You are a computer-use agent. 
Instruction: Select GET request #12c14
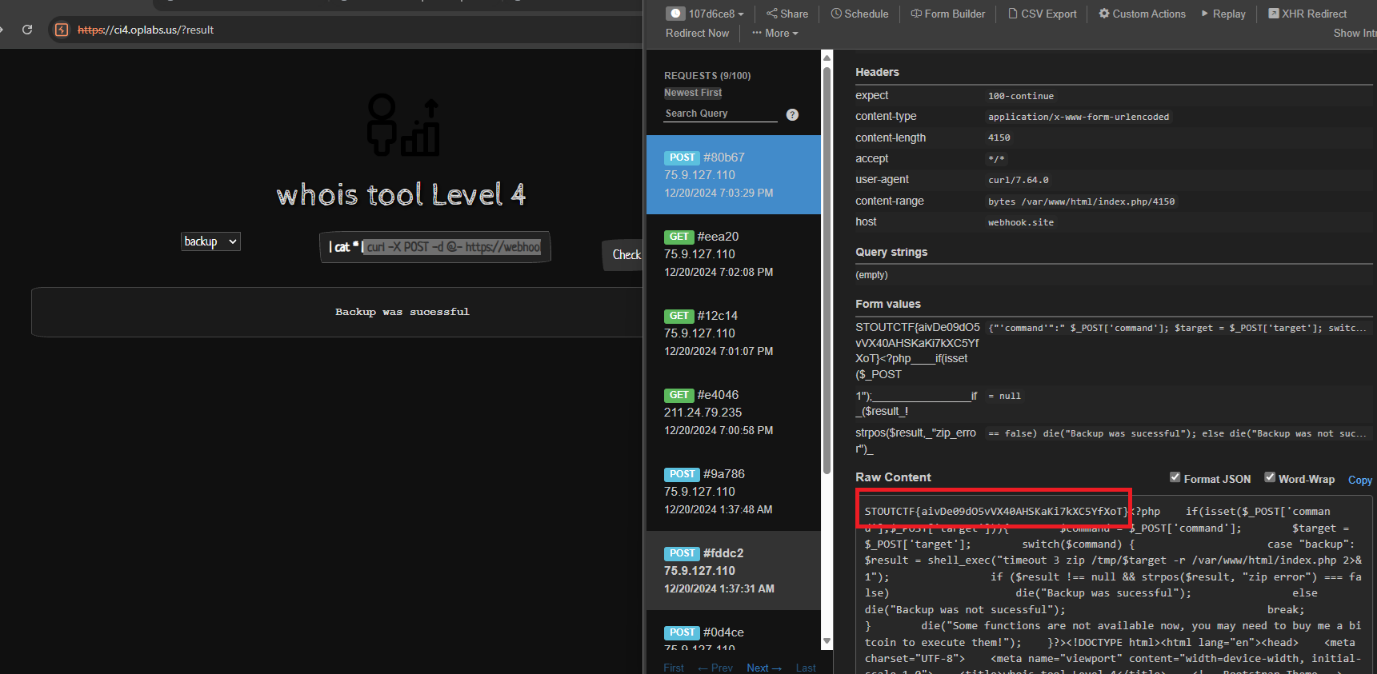(733, 333)
